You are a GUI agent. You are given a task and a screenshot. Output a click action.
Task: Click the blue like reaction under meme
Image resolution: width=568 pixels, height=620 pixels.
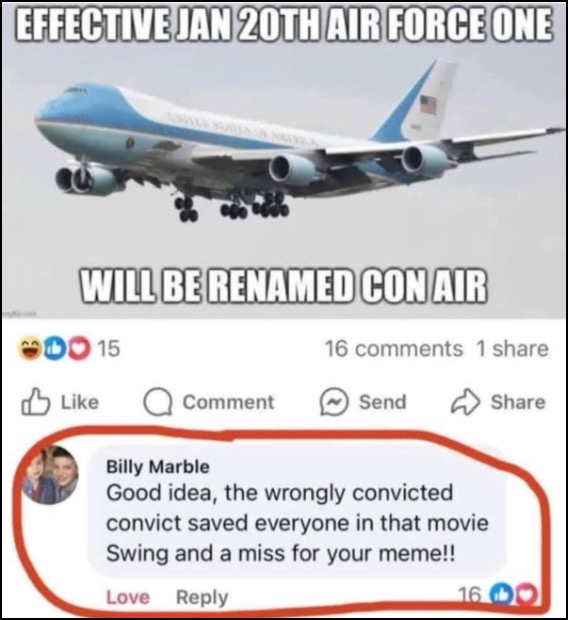54,349
